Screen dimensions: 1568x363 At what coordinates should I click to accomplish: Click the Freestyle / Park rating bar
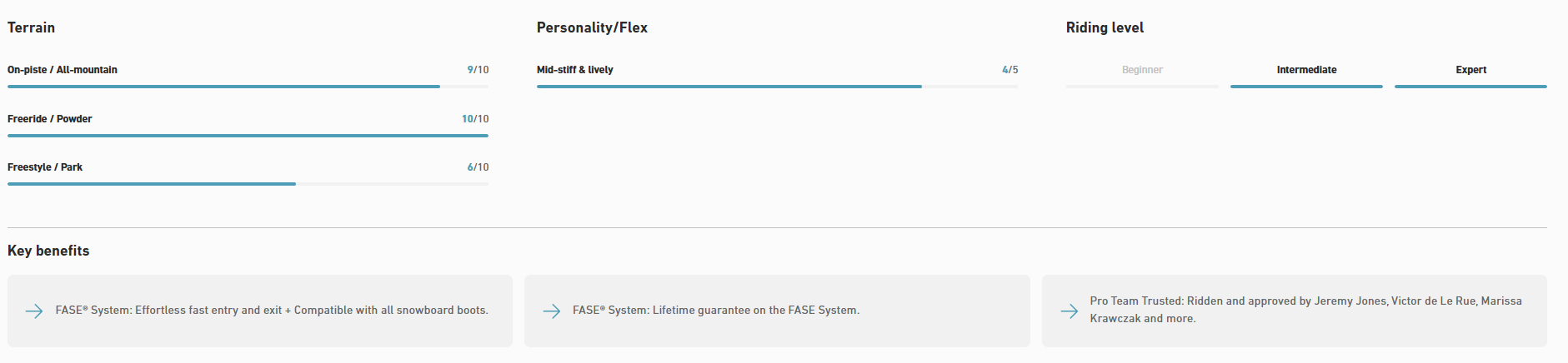pyautogui.click(x=248, y=184)
